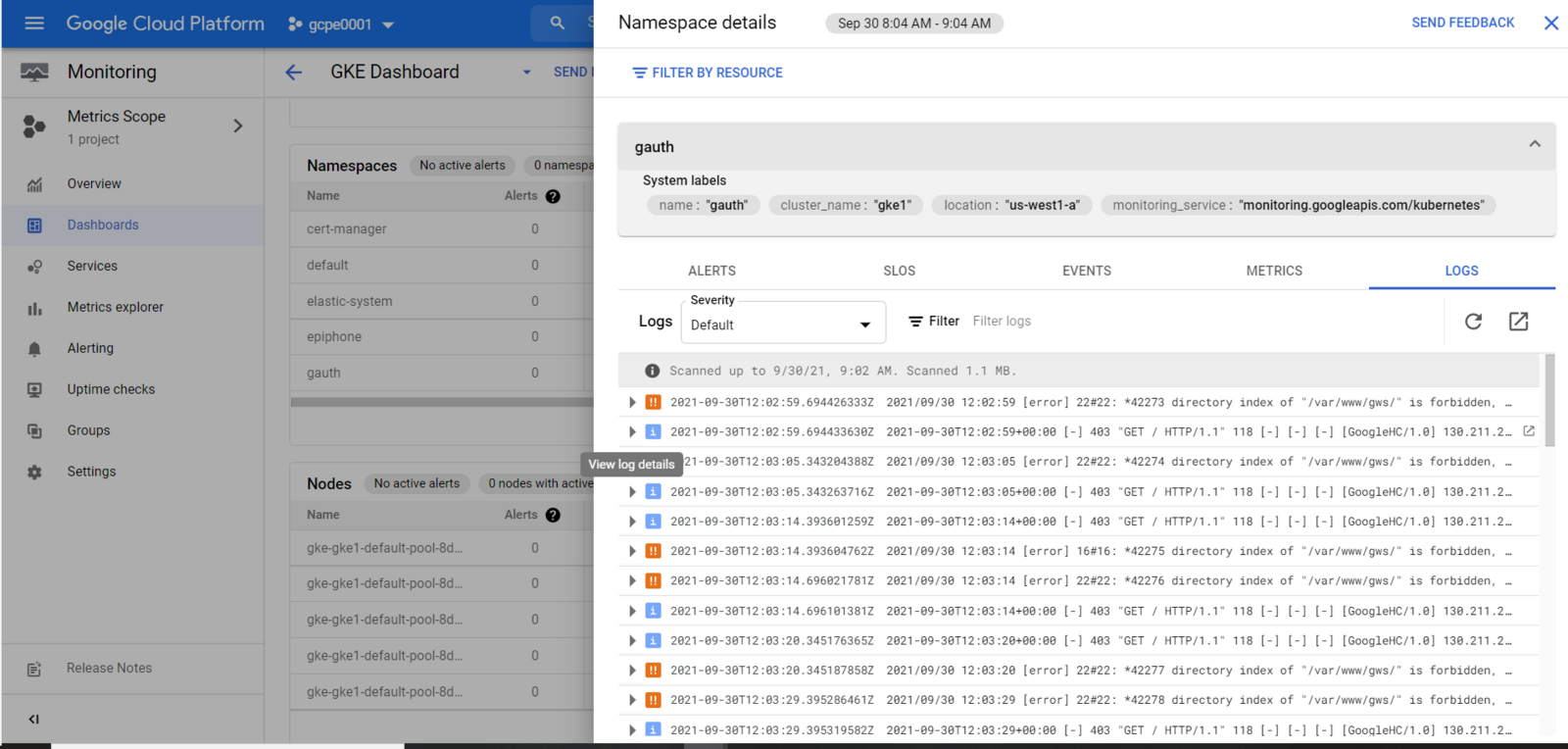Click the Alerting bell icon
Image resolution: width=1568 pixels, height=749 pixels.
click(34, 349)
